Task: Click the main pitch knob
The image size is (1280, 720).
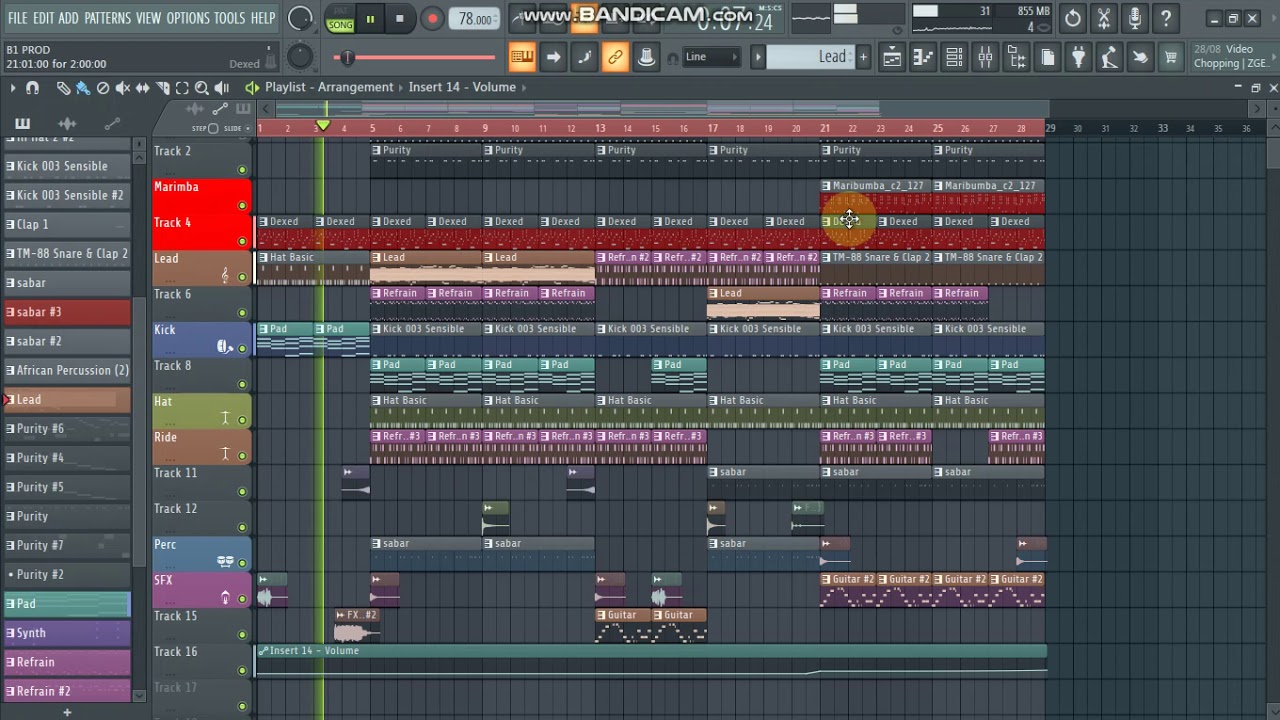Action: [299, 57]
